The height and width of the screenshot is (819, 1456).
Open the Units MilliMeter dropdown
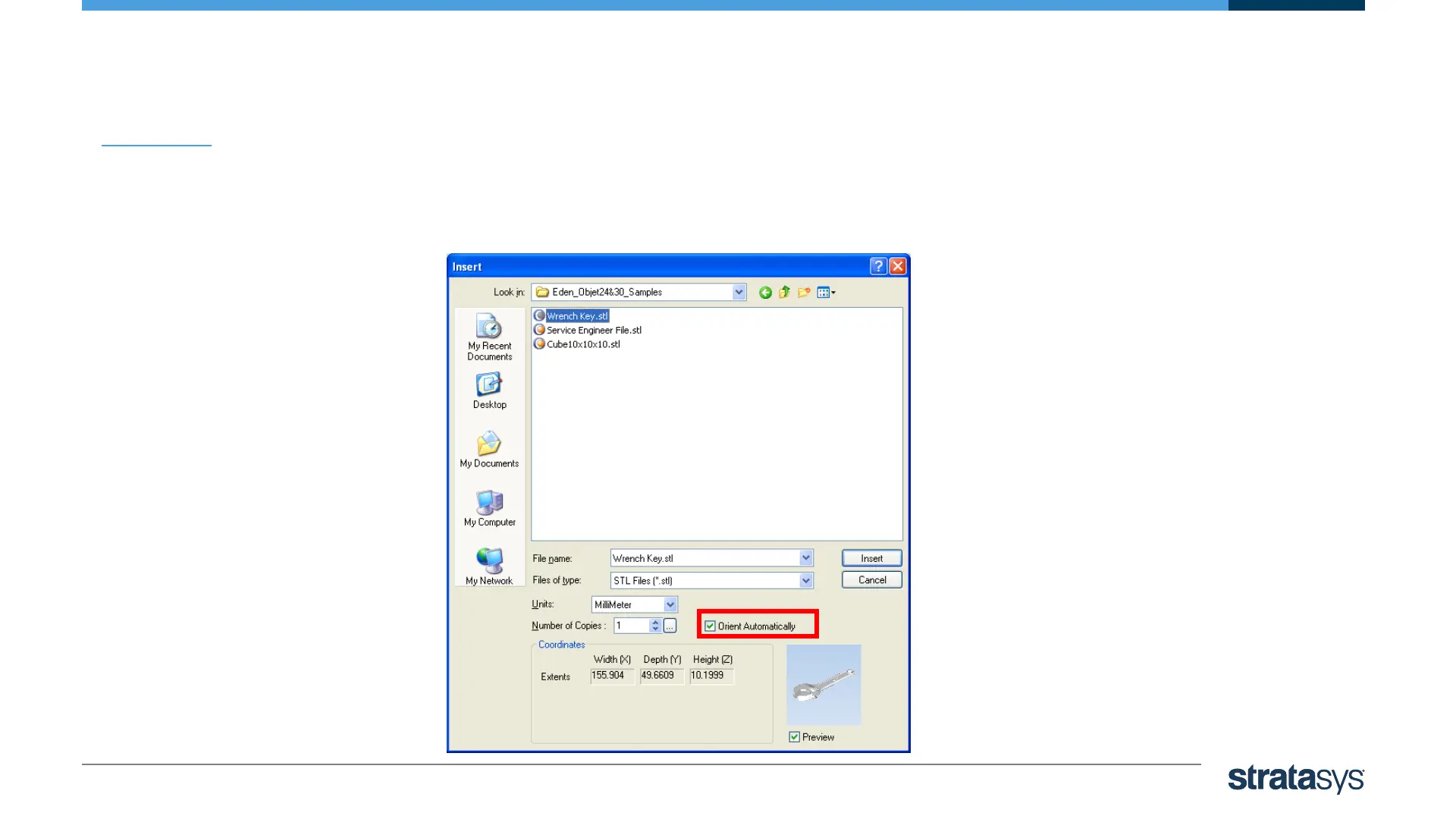670,605
